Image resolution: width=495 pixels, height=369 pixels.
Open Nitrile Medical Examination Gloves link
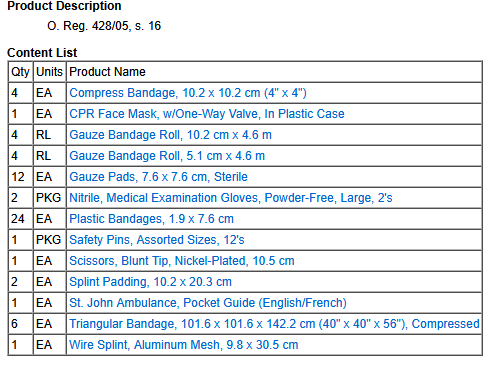(x=231, y=198)
